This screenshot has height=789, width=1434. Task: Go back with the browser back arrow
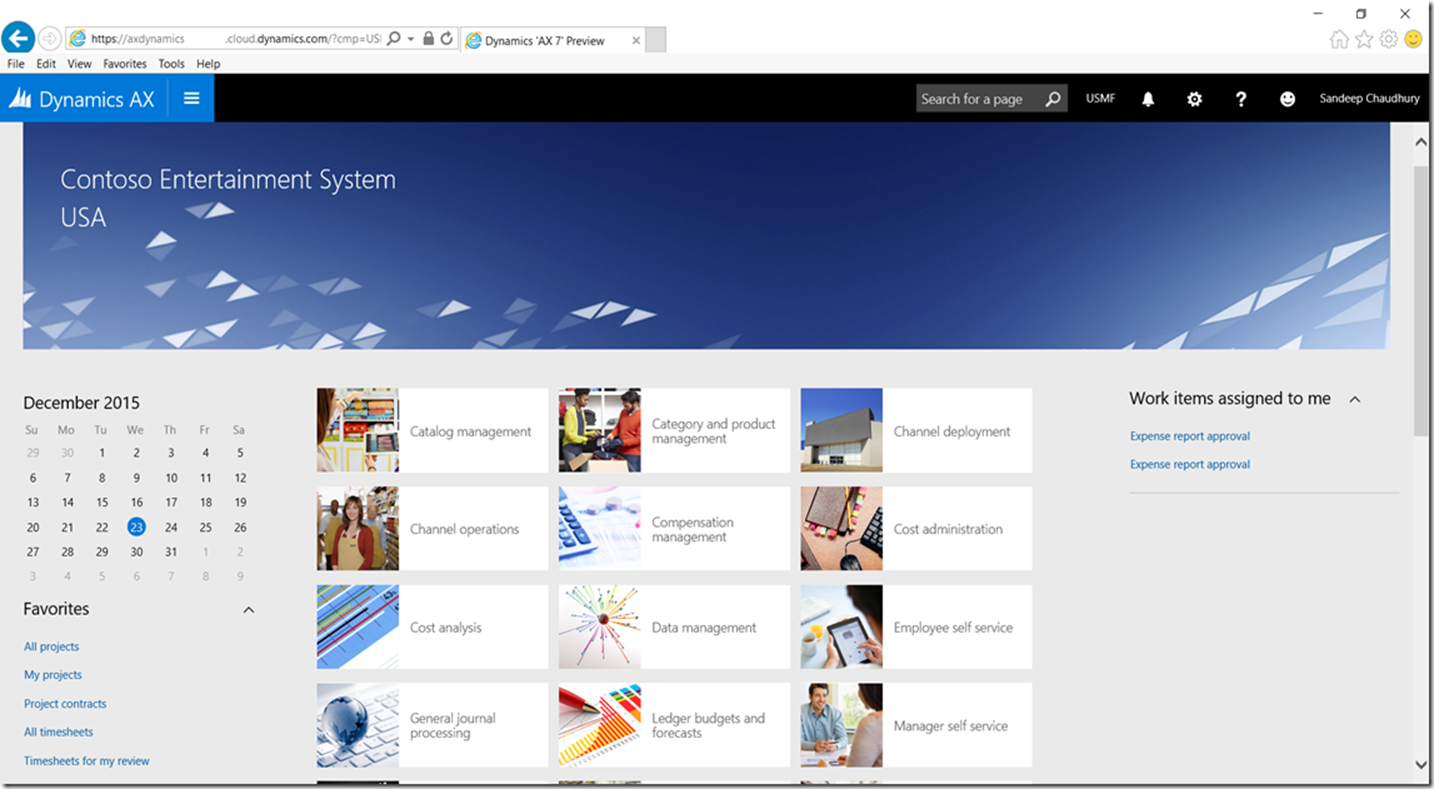[18, 39]
